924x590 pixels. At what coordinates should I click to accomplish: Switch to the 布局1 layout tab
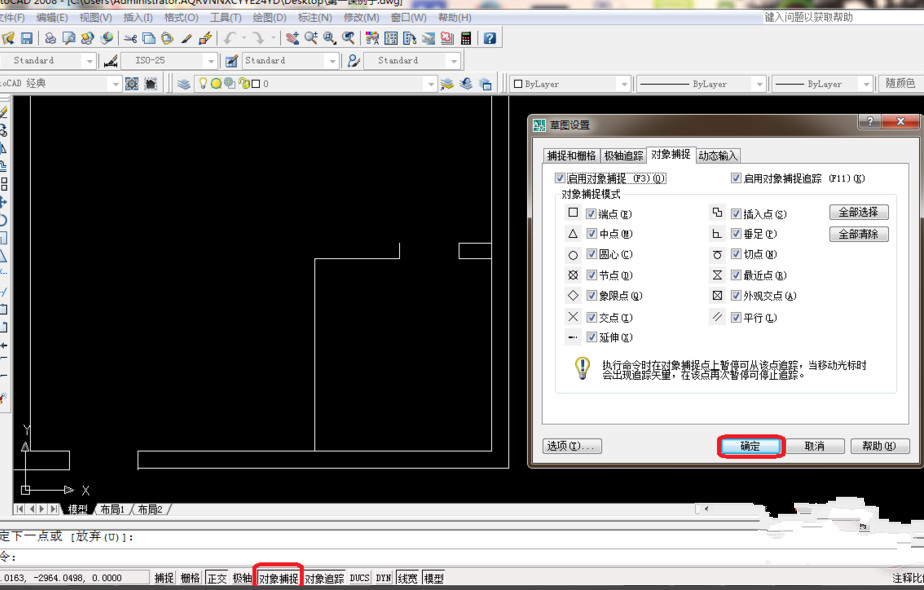(111, 509)
